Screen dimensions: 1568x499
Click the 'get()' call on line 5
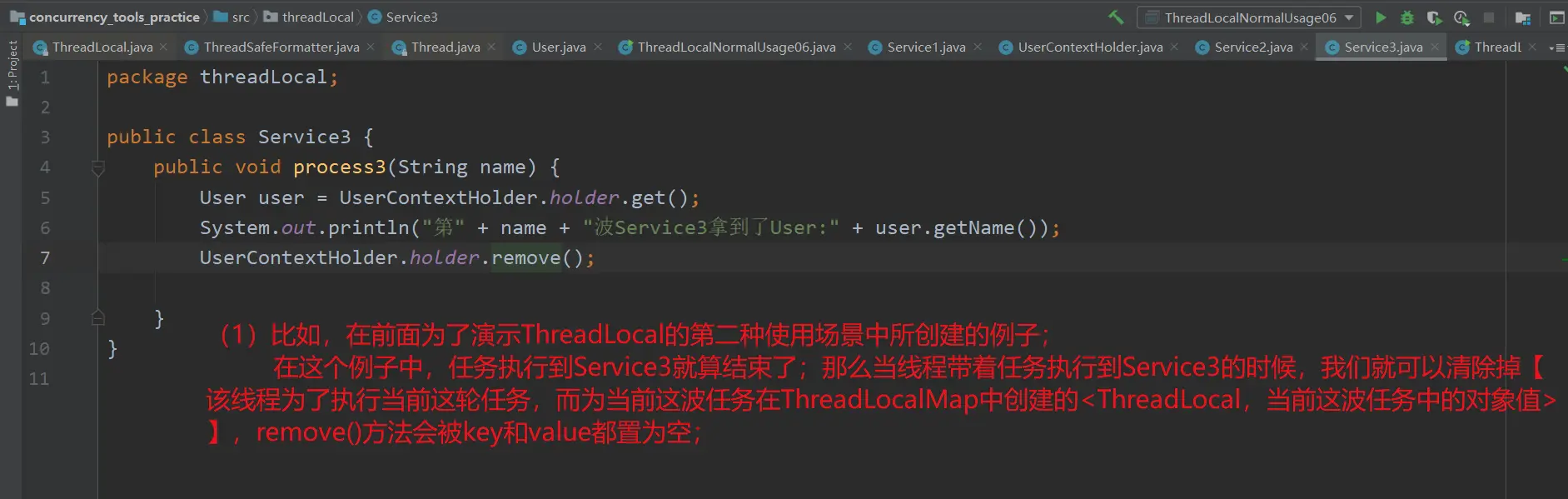[x=660, y=198]
